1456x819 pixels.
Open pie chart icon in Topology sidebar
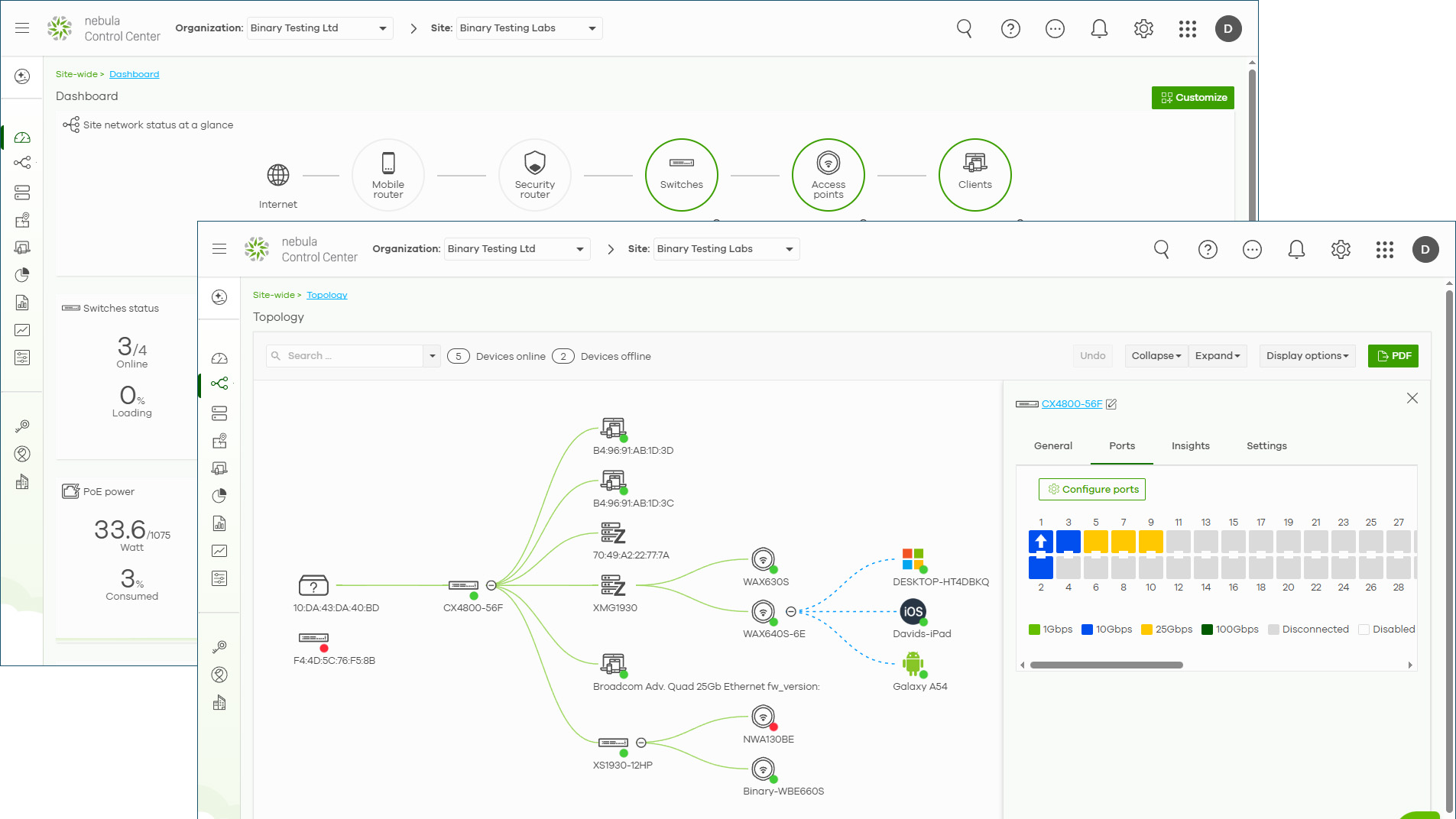[219, 496]
